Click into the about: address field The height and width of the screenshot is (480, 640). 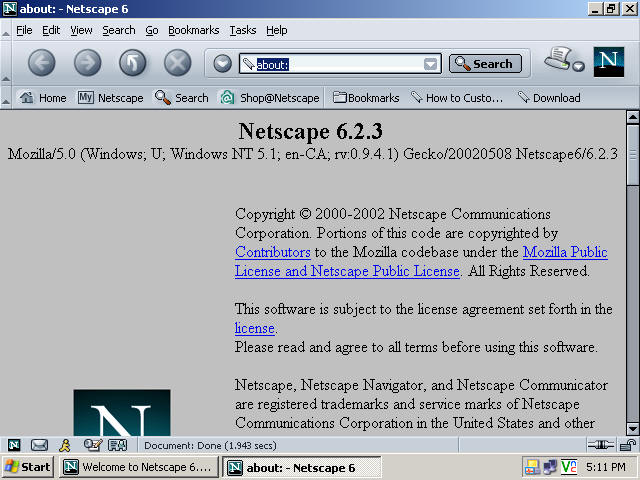tap(339, 64)
